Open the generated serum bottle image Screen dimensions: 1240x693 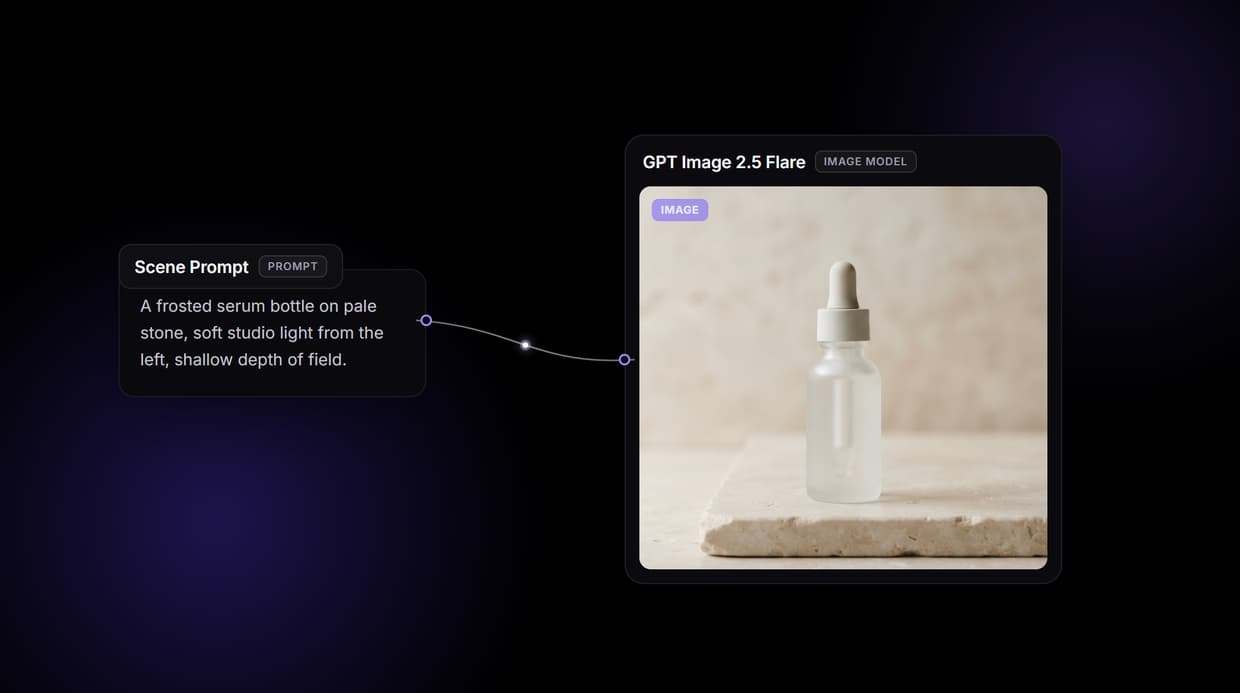(843, 378)
